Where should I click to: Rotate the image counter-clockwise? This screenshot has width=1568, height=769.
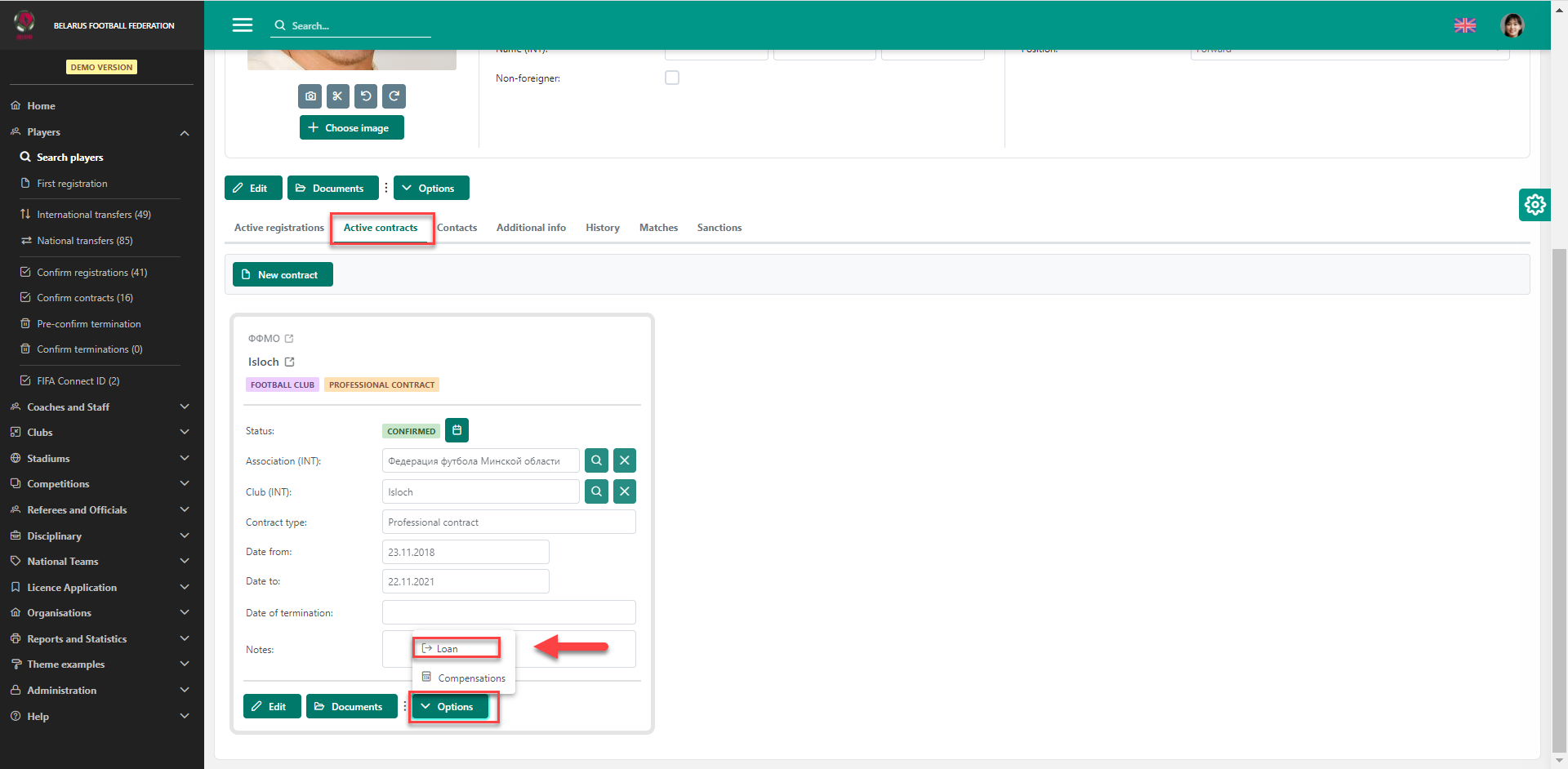[366, 96]
